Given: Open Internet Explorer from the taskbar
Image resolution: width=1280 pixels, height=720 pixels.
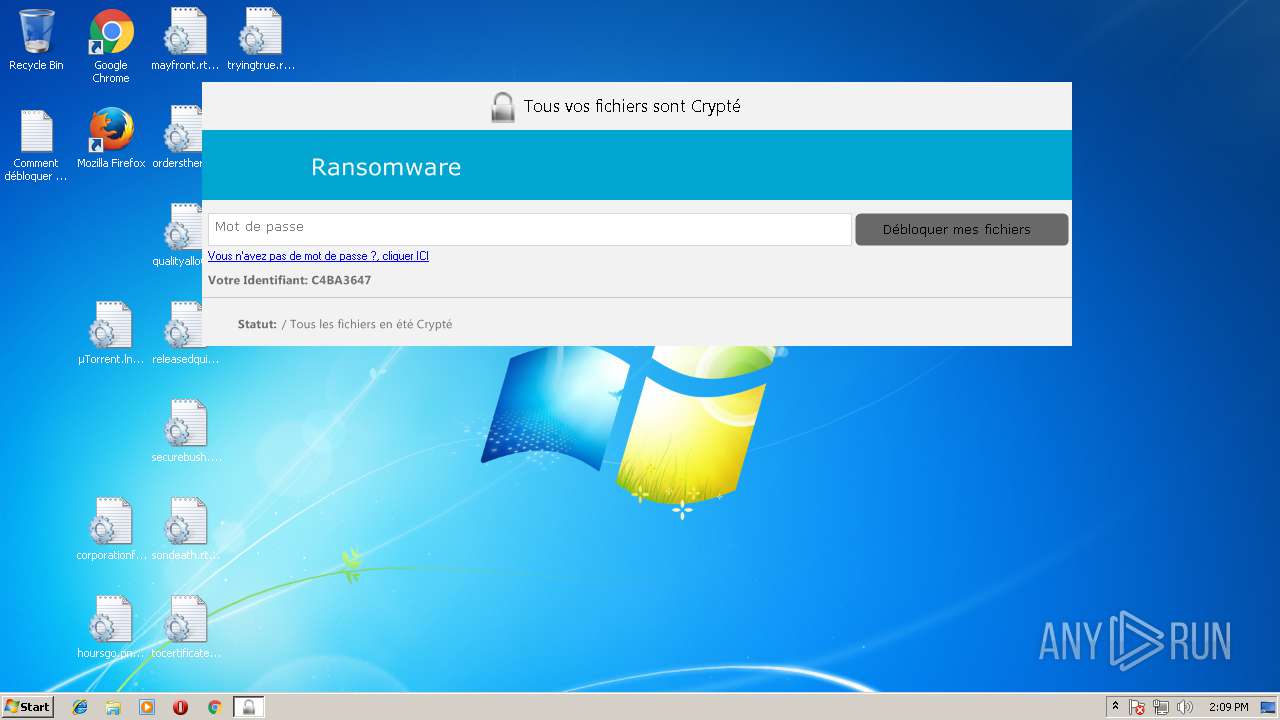Looking at the screenshot, I should pyautogui.click(x=80, y=707).
